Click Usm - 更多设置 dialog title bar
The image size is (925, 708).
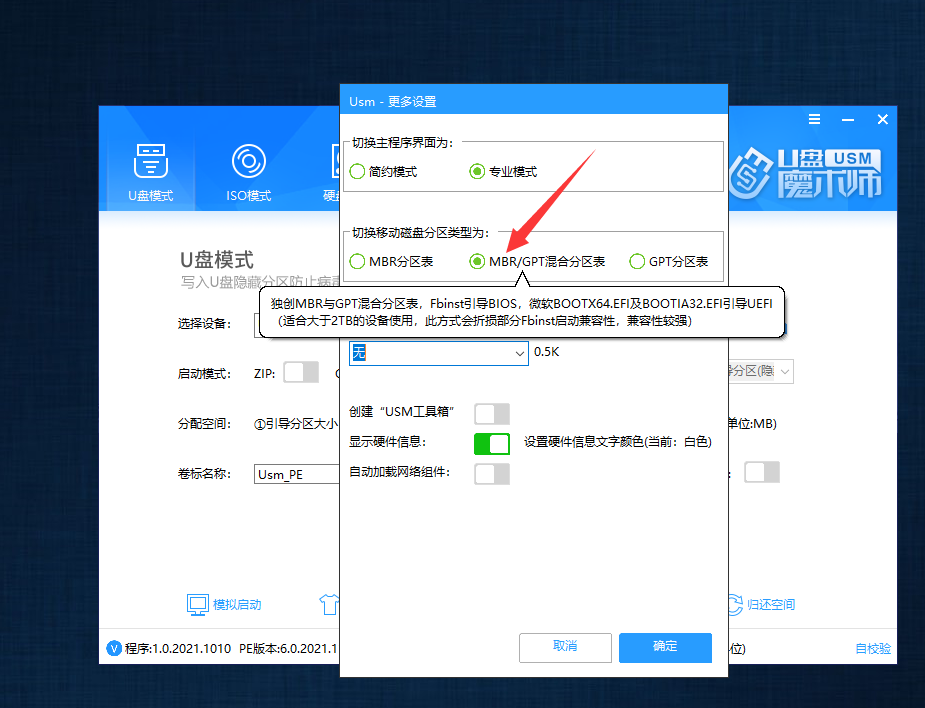pos(533,101)
